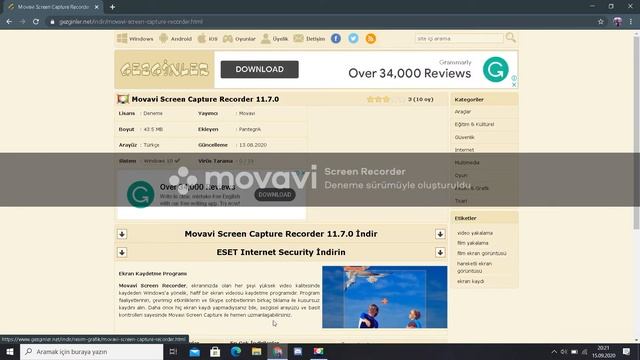640x360 pixels.
Task: Open the Araçlar category link
Action: (463, 111)
